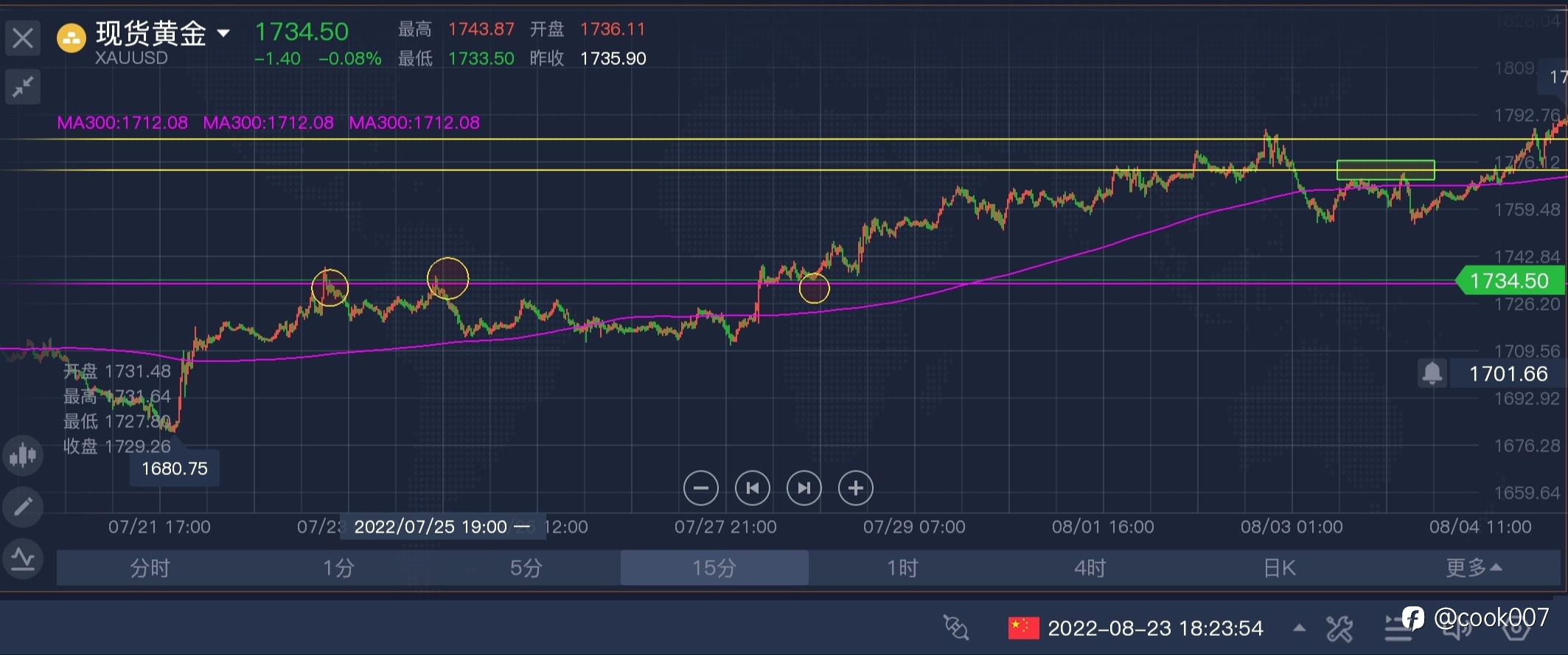
Task: Open the indicators line icon
Action: click(x=23, y=559)
